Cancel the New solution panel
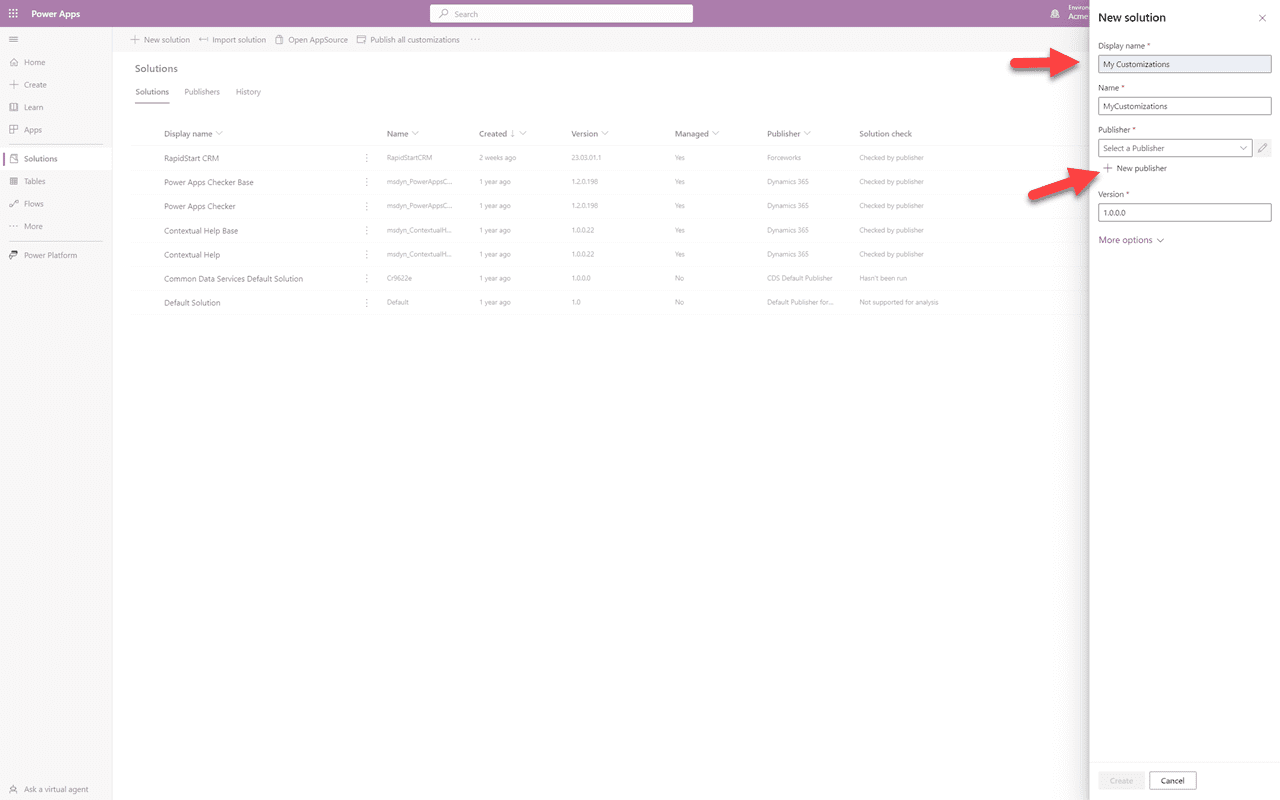Screen dimensions: 1280x800 pos(1172,780)
